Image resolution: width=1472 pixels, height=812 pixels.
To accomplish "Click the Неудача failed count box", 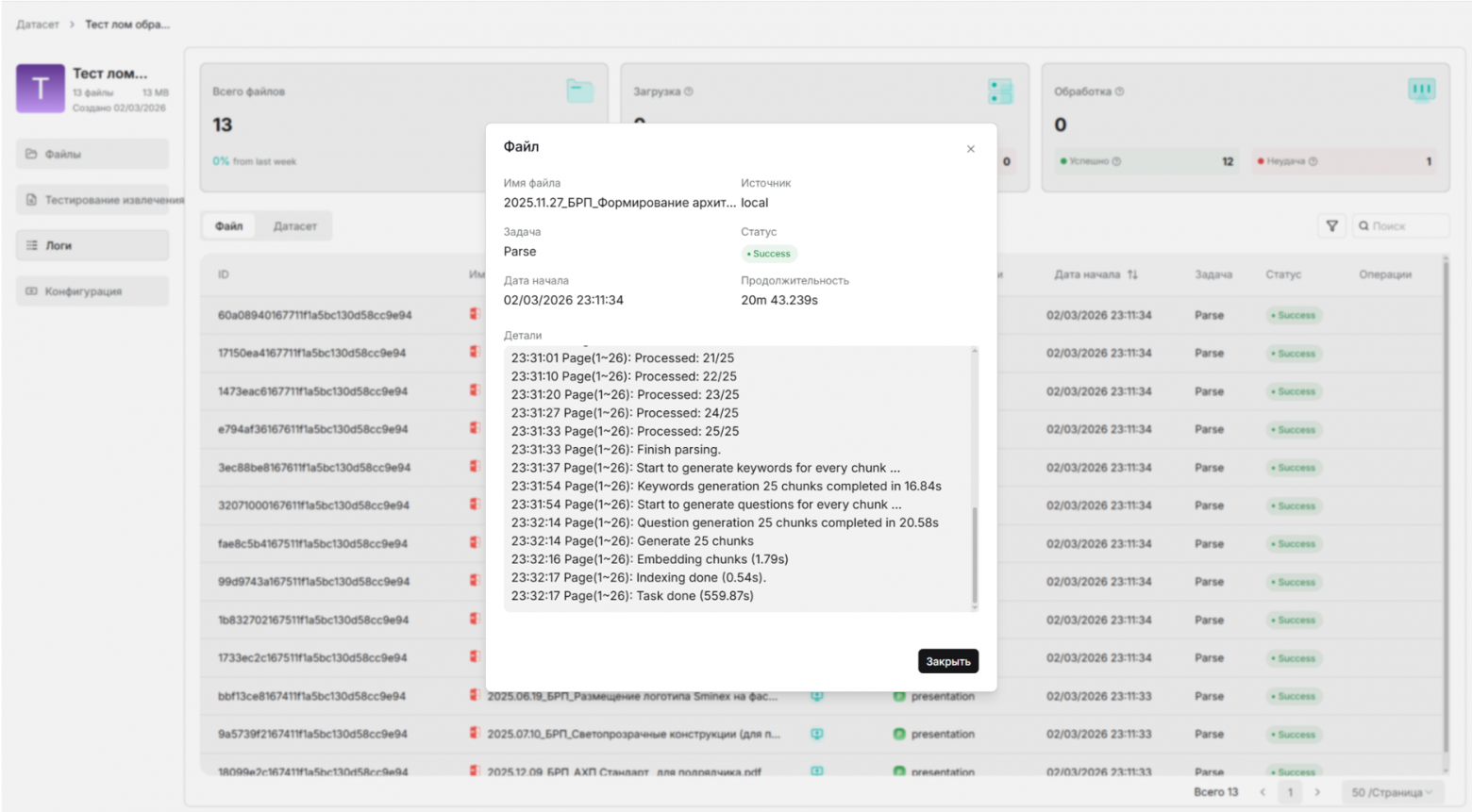I will tap(1345, 161).
